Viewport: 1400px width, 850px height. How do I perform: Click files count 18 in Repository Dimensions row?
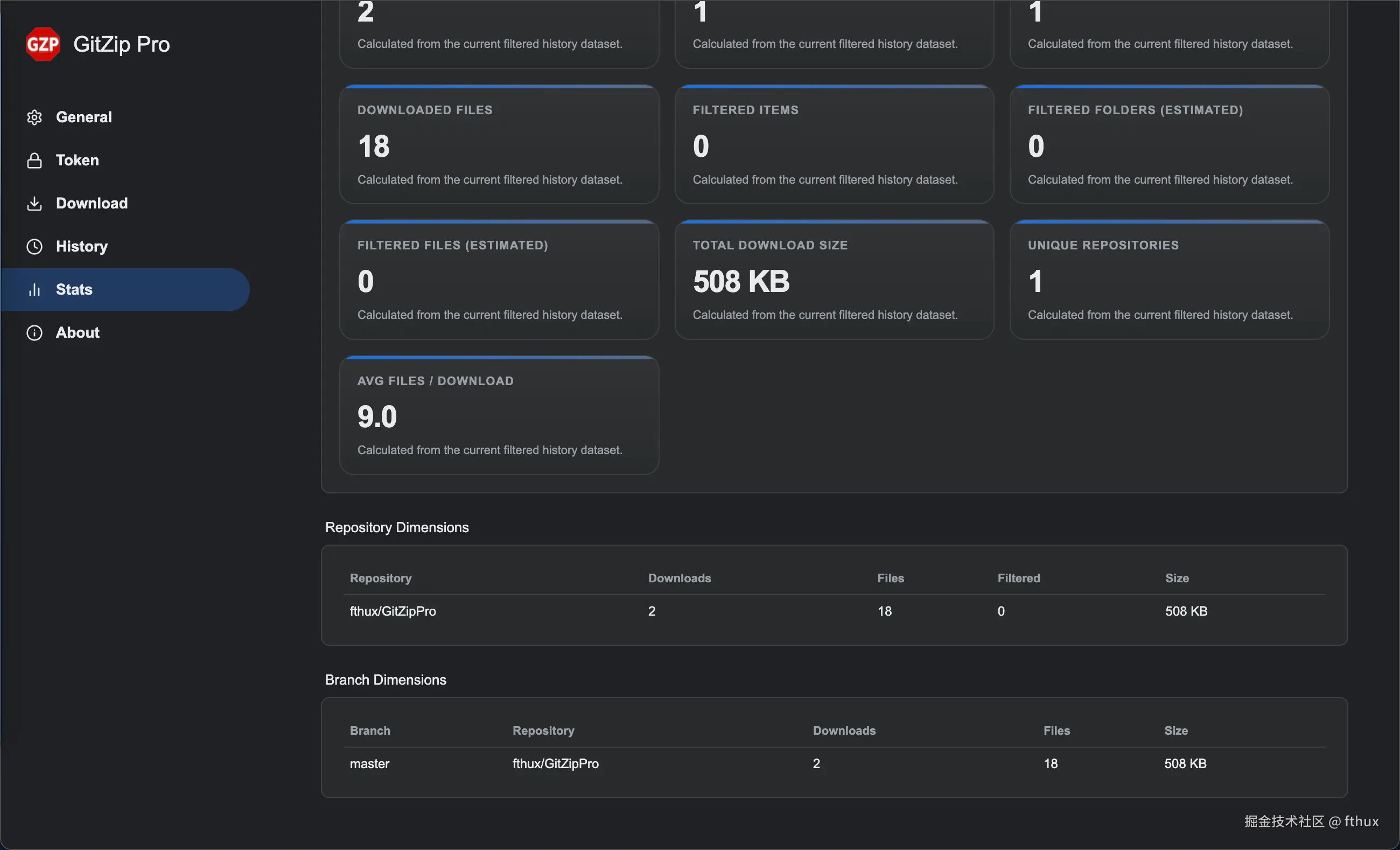click(885, 611)
